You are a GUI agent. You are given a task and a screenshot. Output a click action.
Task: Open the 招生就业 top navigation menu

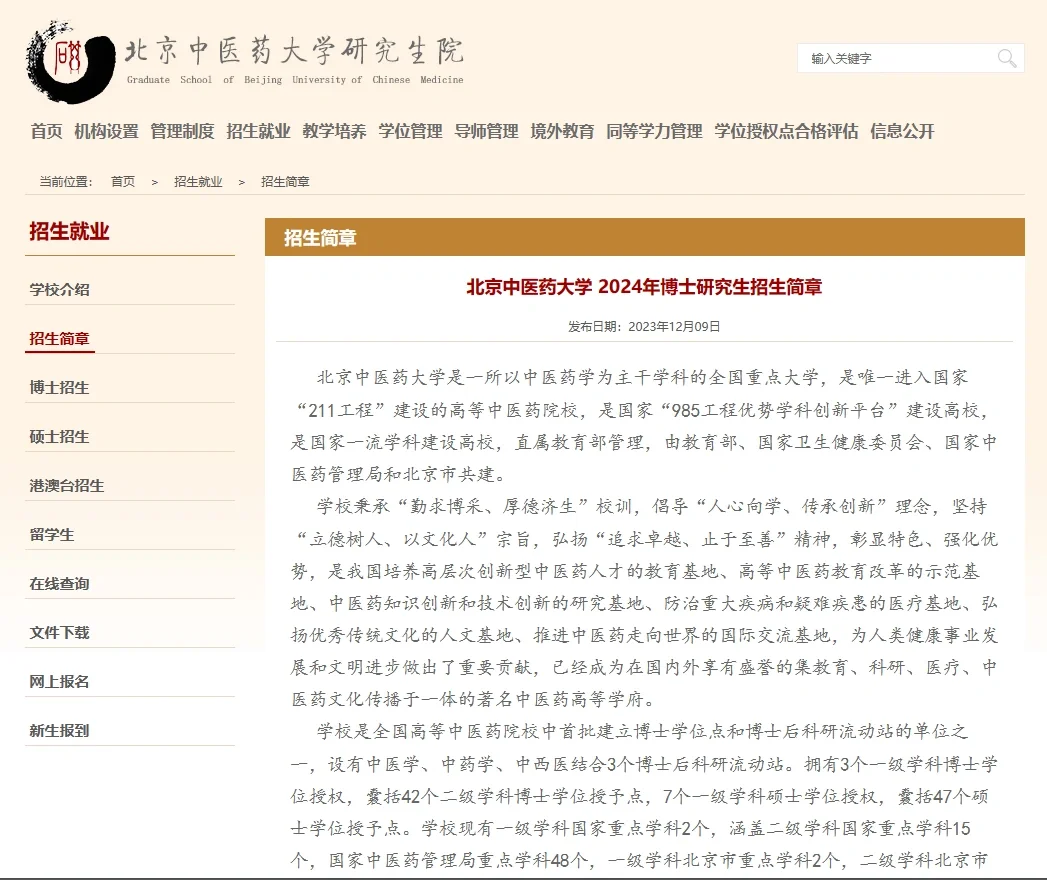pos(258,132)
